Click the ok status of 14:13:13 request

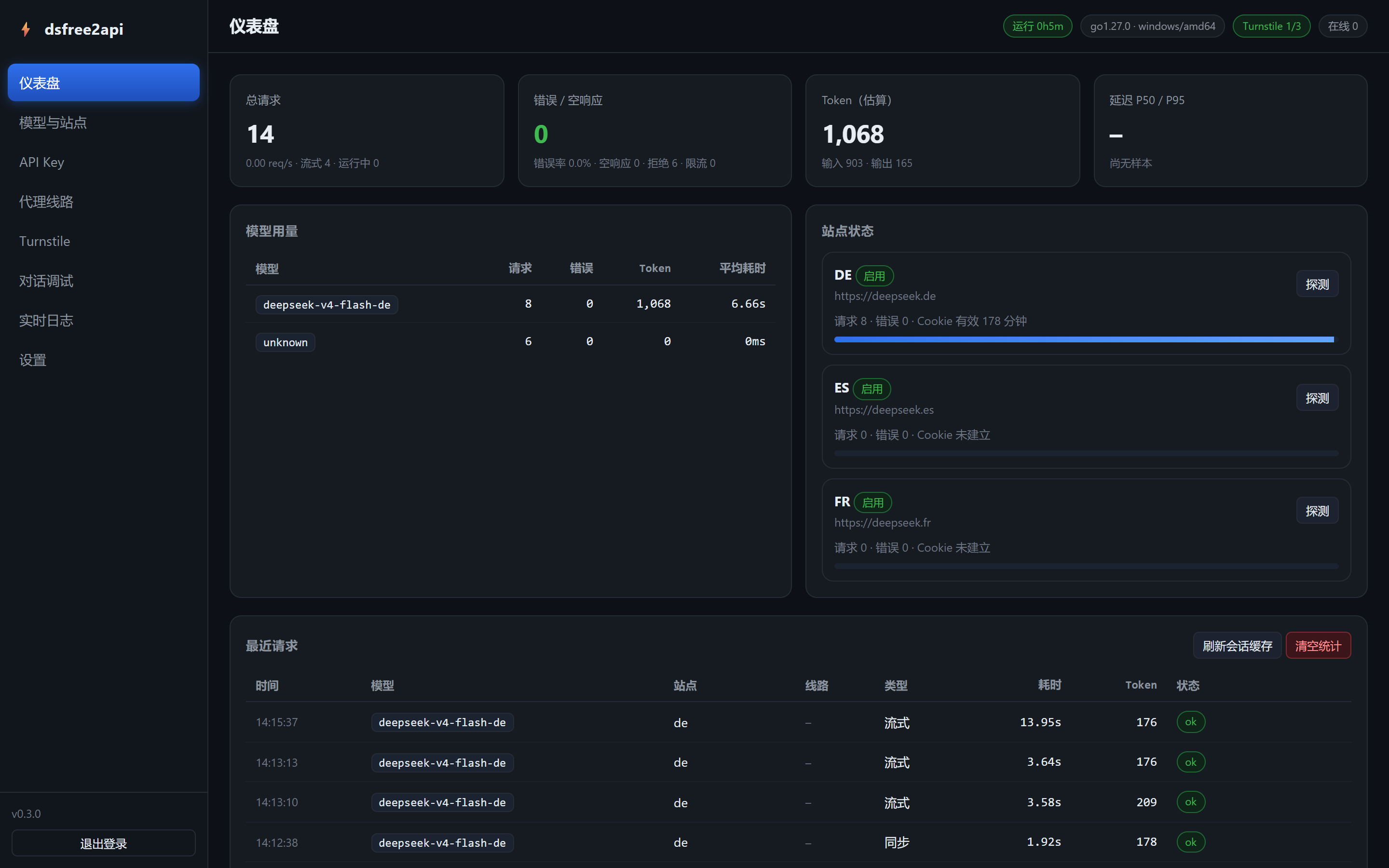[x=1191, y=762]
